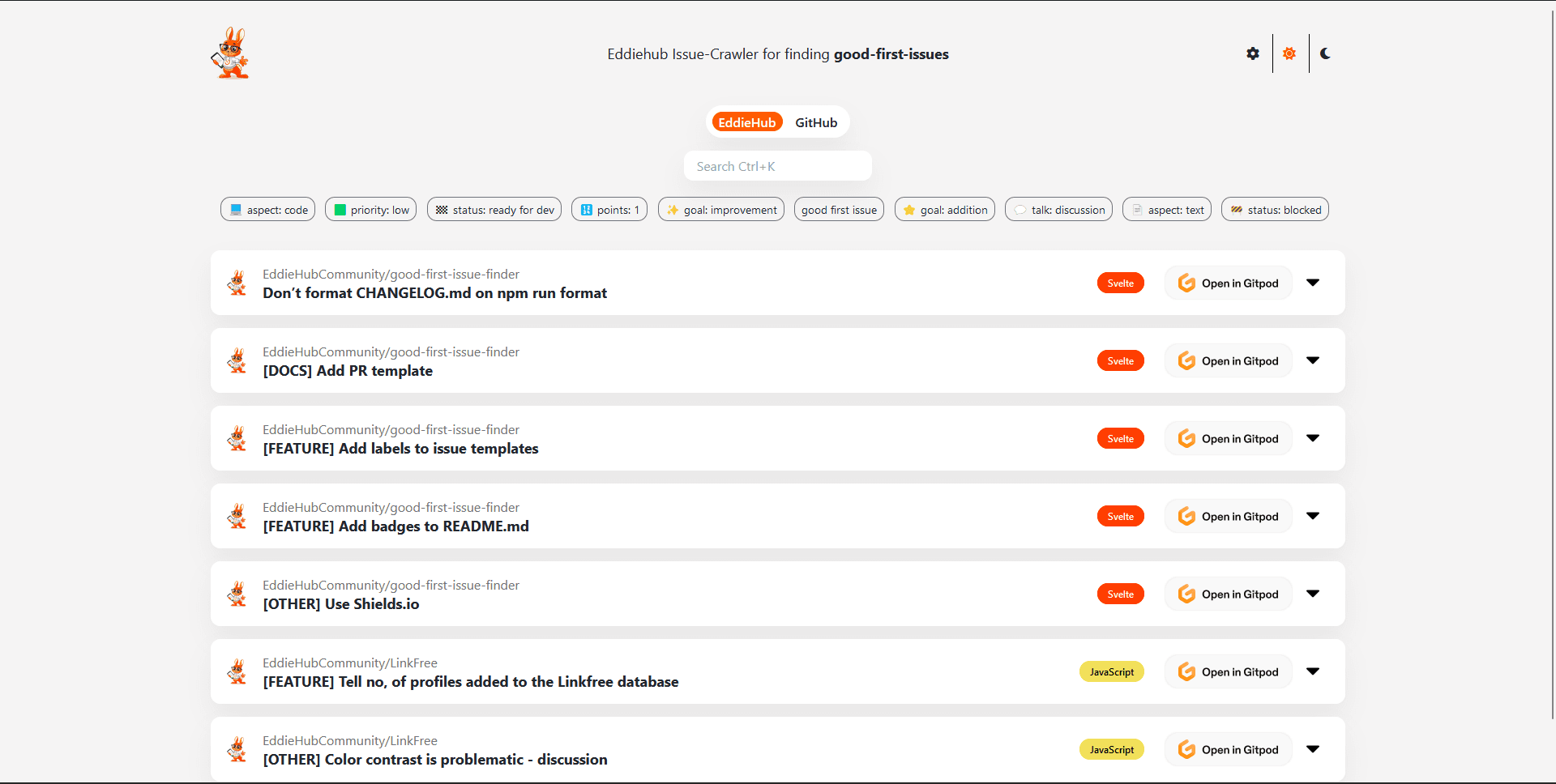Expand the Linkfree database profiles issue
The width and height of the screenshot is (1556, 784).
[1313, 671]
